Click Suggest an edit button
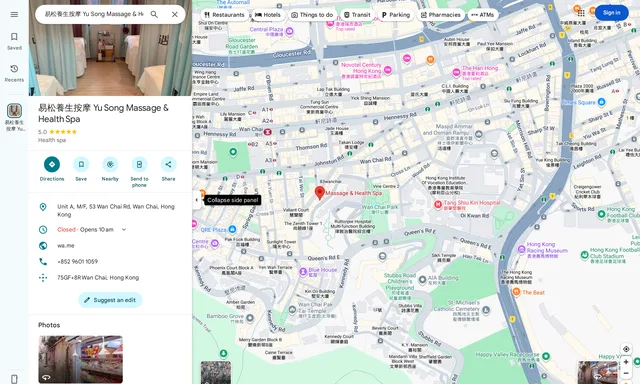The height and width of the screenshot is (384, 640). (110, 300)
